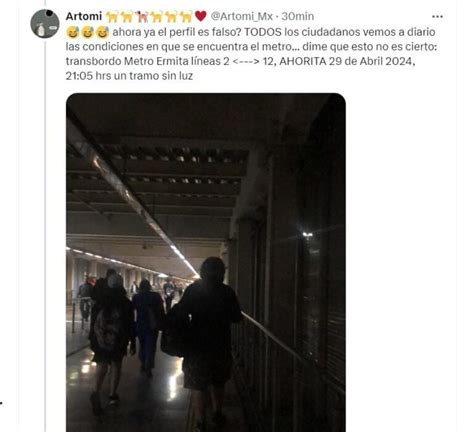Click the vertical thread line below the avatar
Image resolution: width=474 pixels, height=432 pixels.
pos(45,235)
